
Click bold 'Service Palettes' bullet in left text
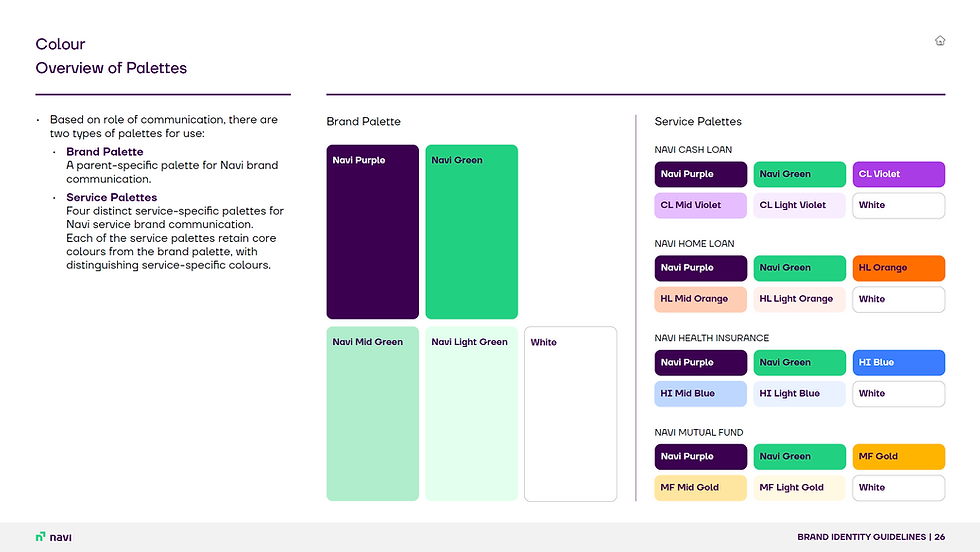point(112,198)
